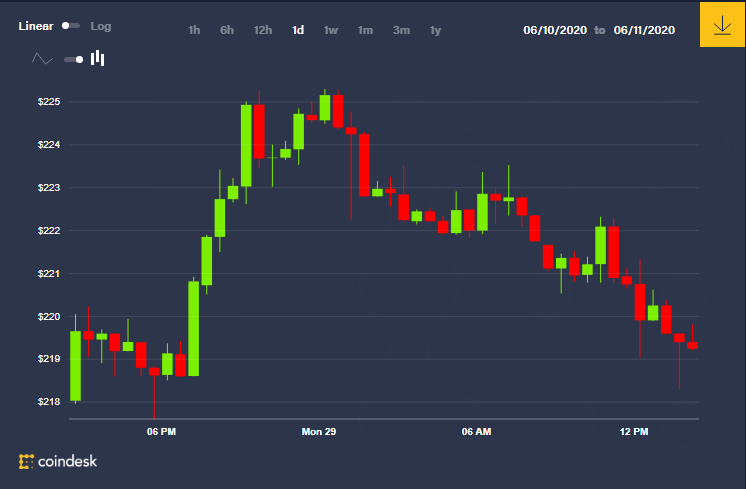
Task: Toggle the line/candlestick chart switch
Action: pos(74,59)
